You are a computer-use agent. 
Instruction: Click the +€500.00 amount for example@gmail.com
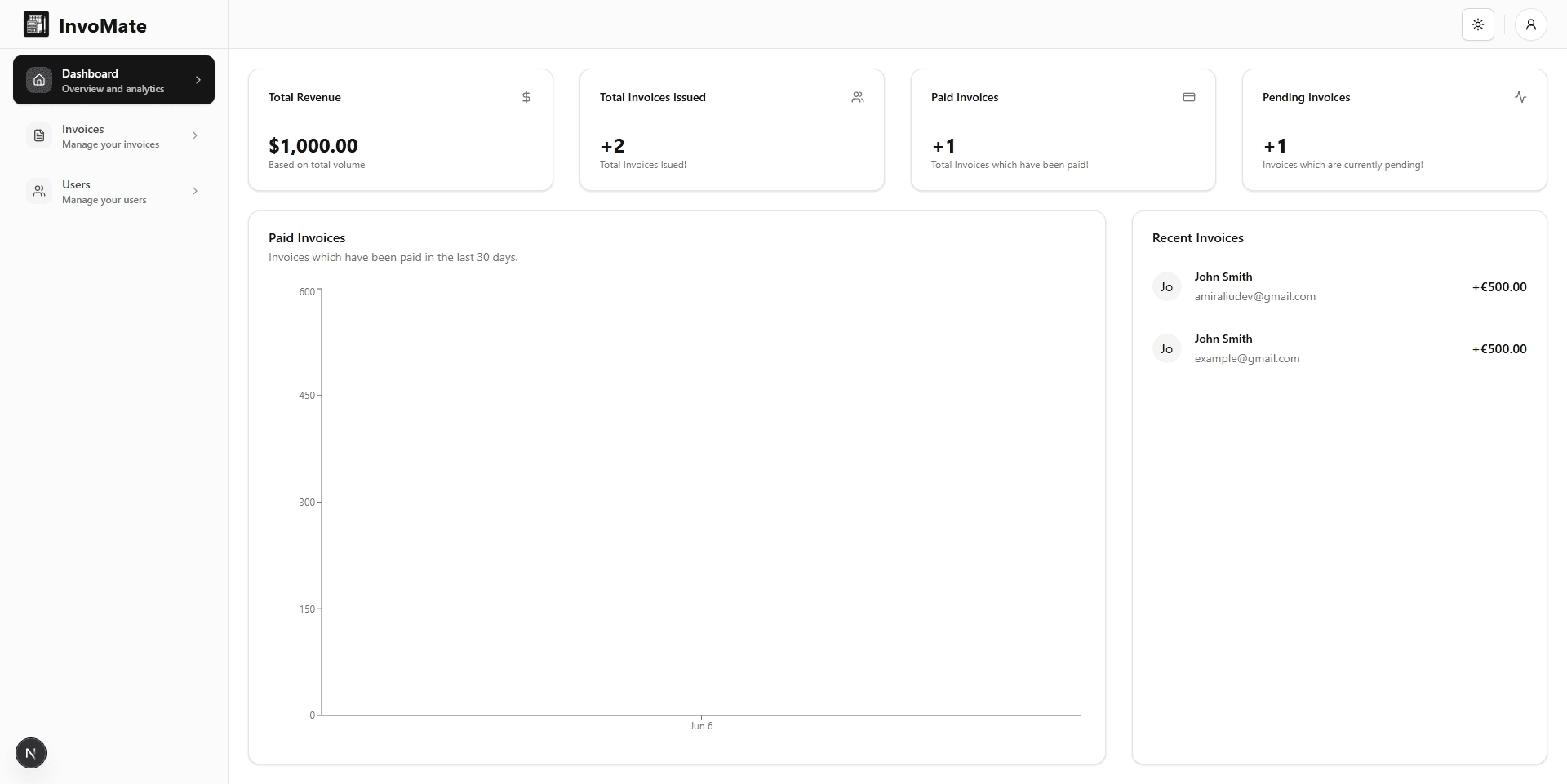[1499, 348]
